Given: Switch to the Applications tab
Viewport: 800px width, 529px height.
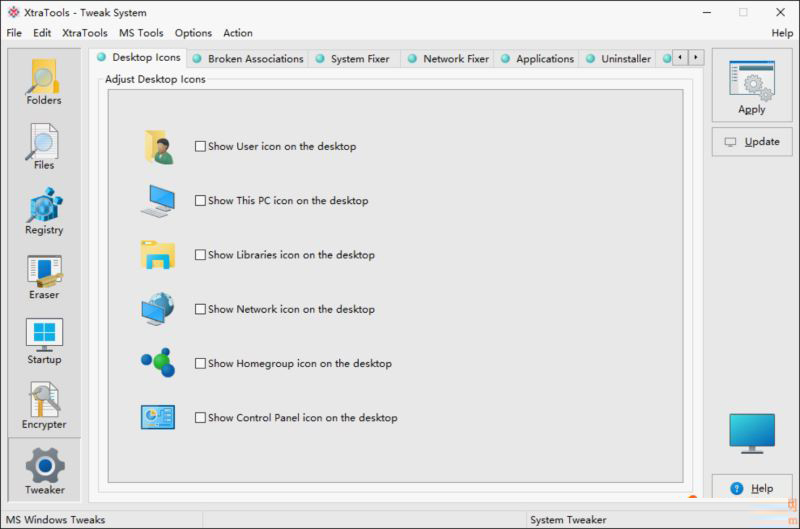Looking at the screenshot, I should (537, 59).
